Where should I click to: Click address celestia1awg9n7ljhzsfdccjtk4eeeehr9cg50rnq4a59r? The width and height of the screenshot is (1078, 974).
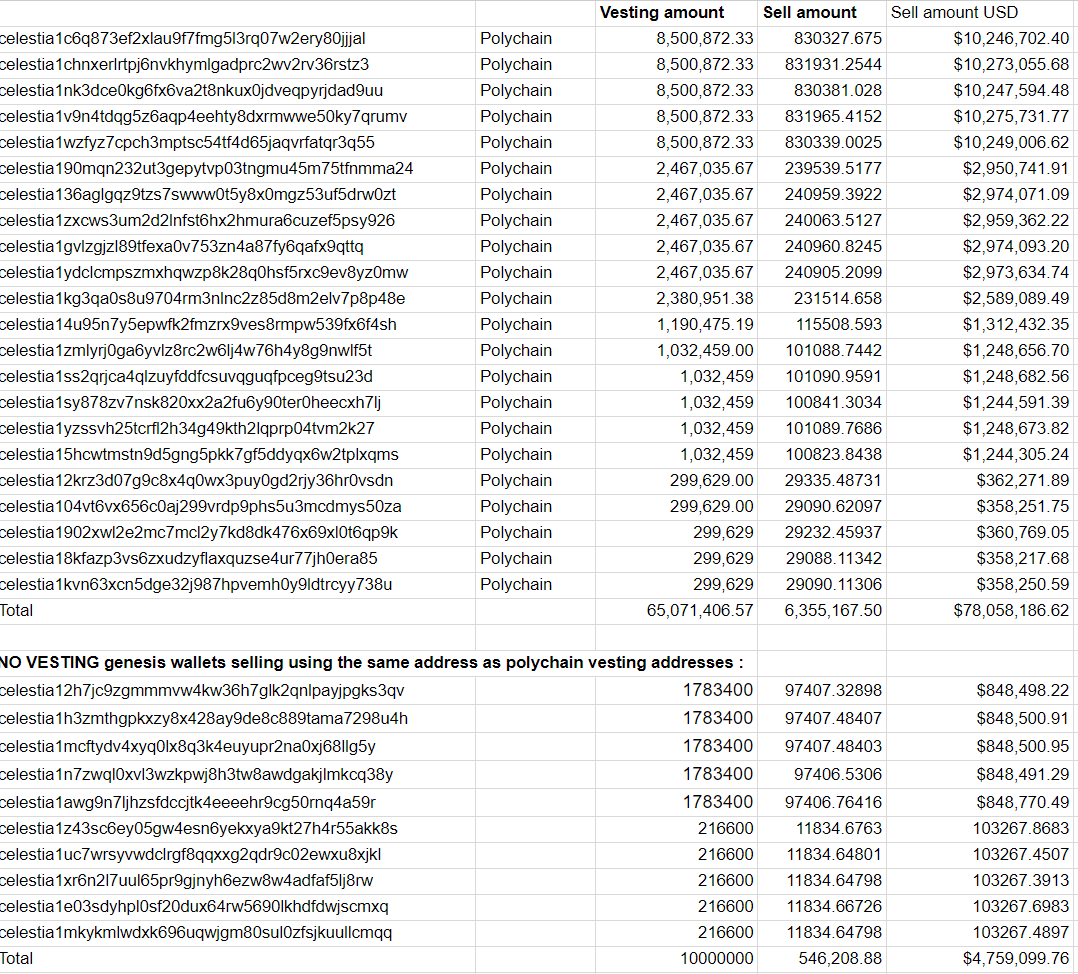[x=188, y=803]
